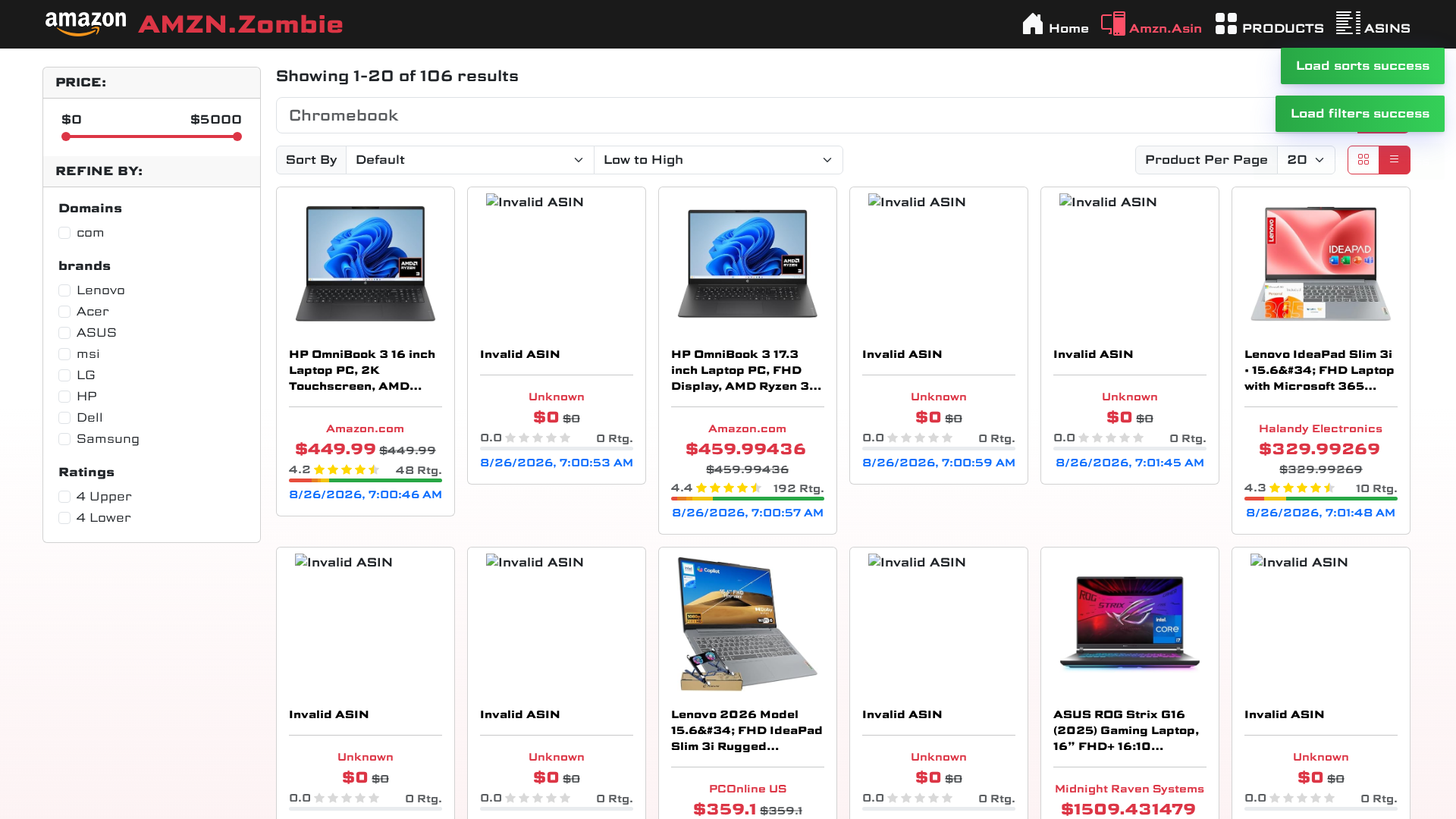Dismiss the Load filters success notification

(x=1360, y=114)
